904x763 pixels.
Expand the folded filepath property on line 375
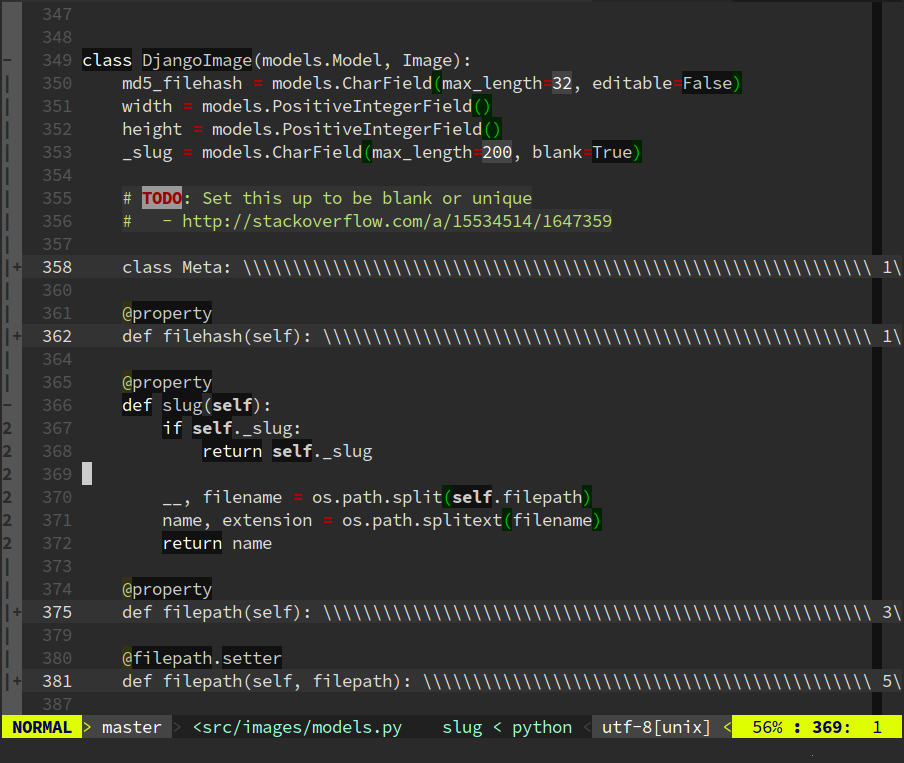16,612
